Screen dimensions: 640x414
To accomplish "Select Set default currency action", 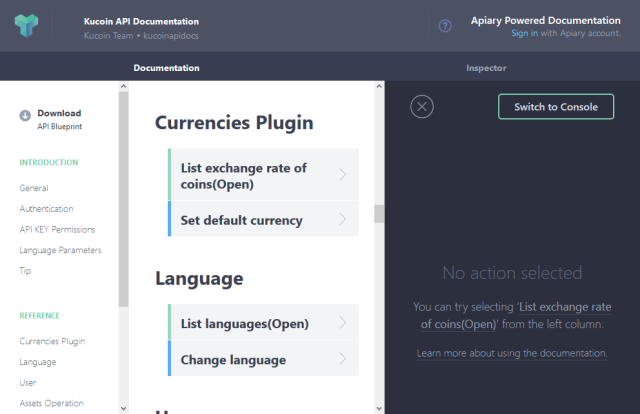I will 264,218.
